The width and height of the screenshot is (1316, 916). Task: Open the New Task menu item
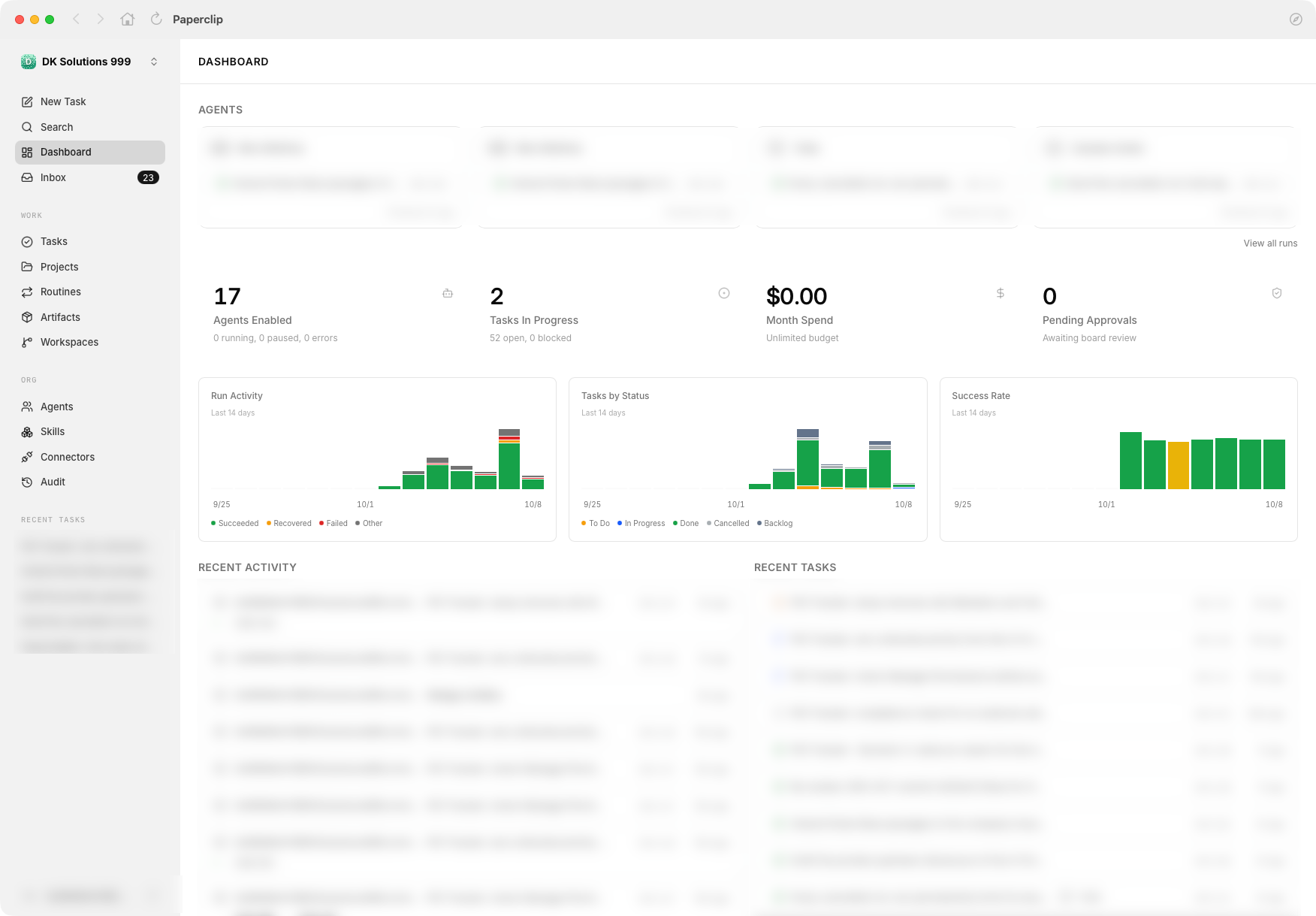90,101
